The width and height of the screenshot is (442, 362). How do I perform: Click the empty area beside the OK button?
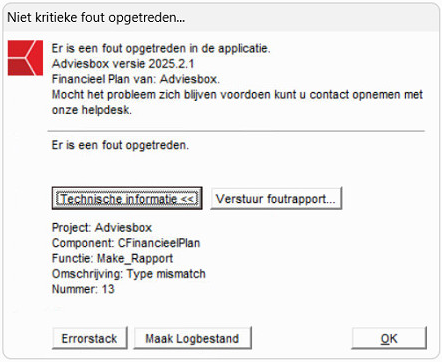pos(302,338)
